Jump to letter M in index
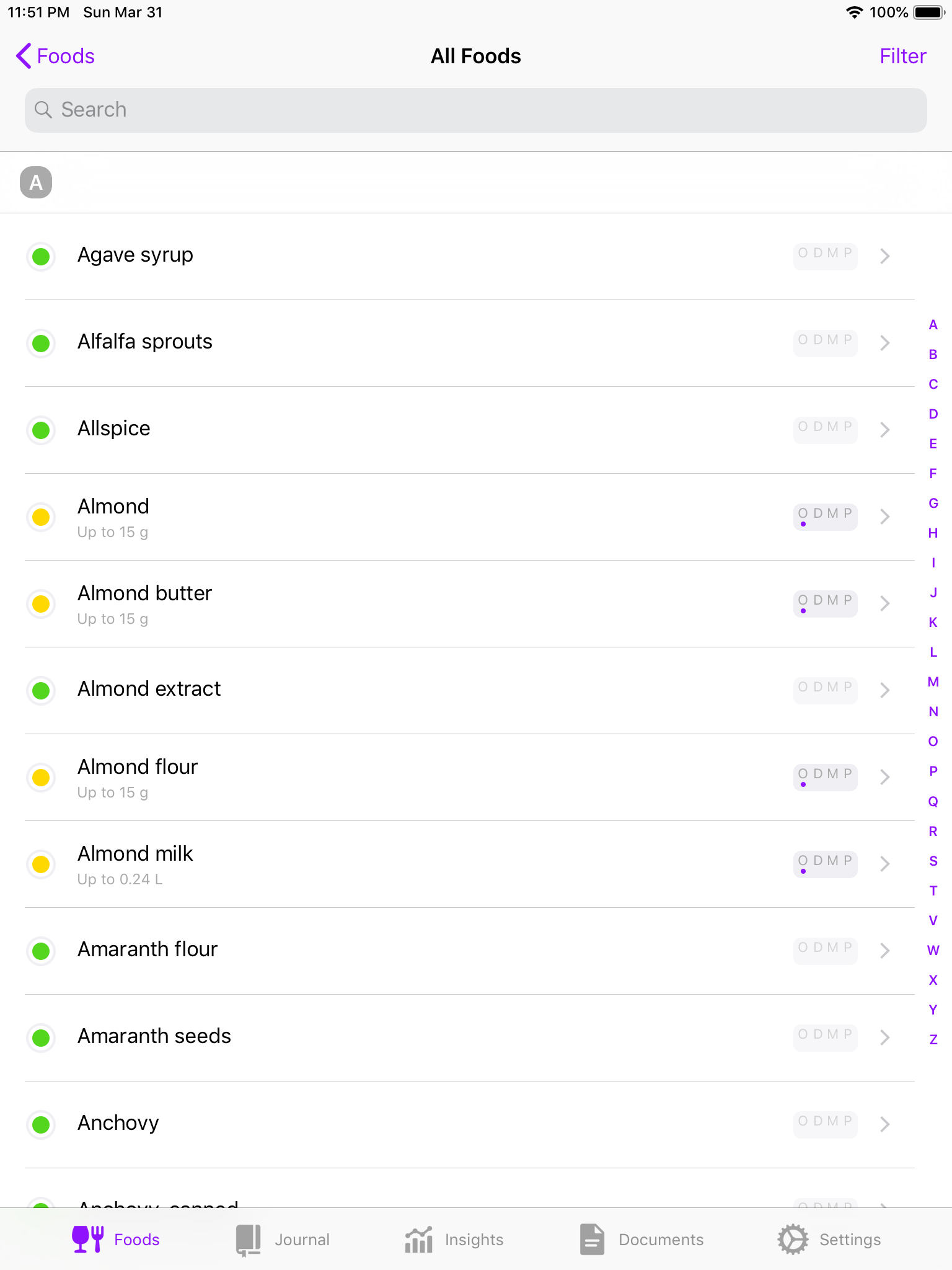The image size is (952, 1270). coord(933,682)
